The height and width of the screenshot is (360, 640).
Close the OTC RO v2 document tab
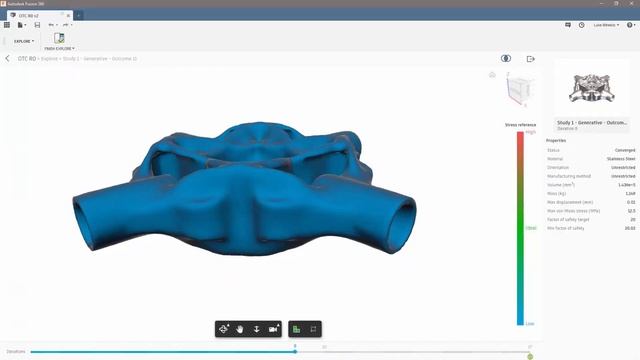point(68,16)
